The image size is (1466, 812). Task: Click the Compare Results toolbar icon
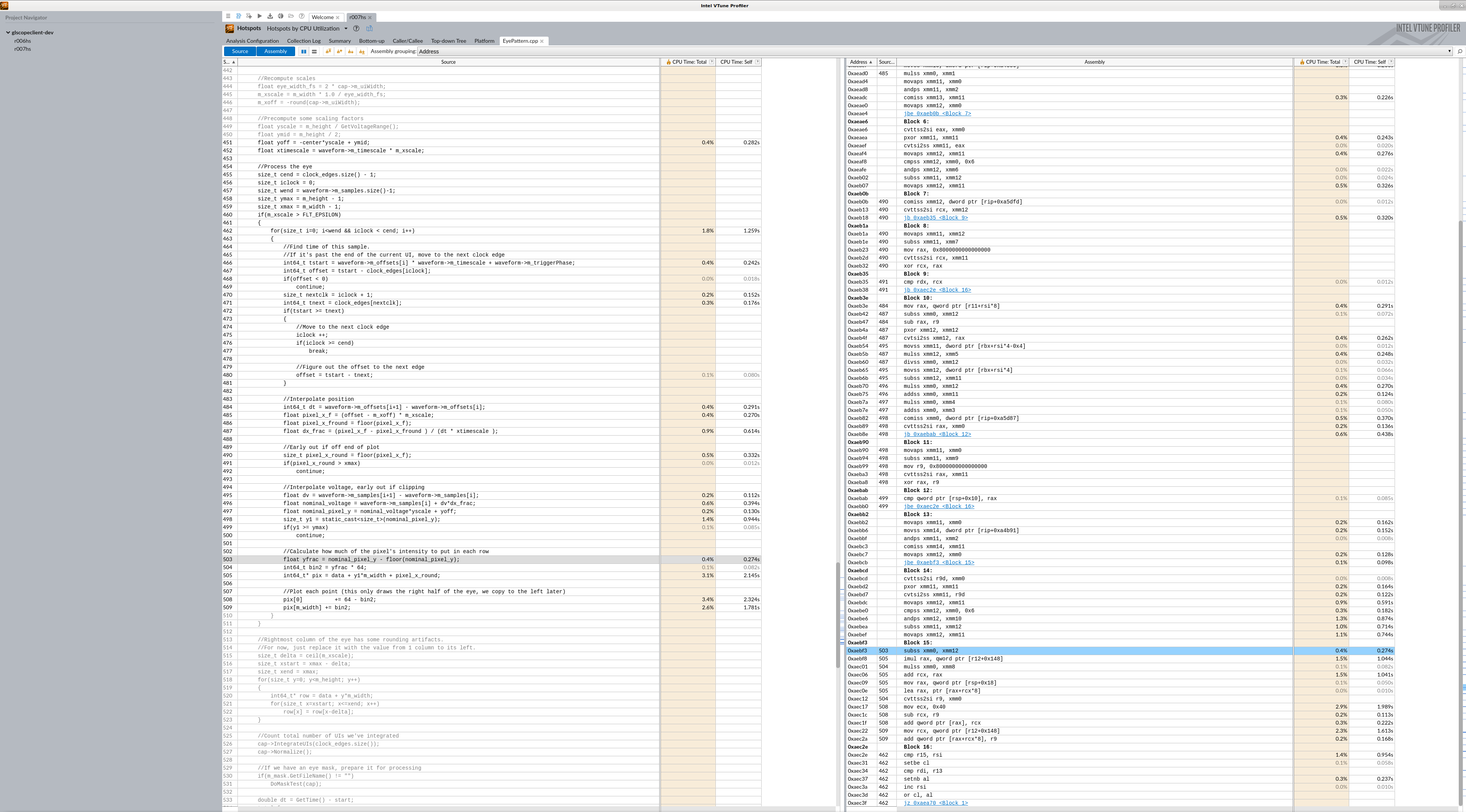click(x=281, y=16)
